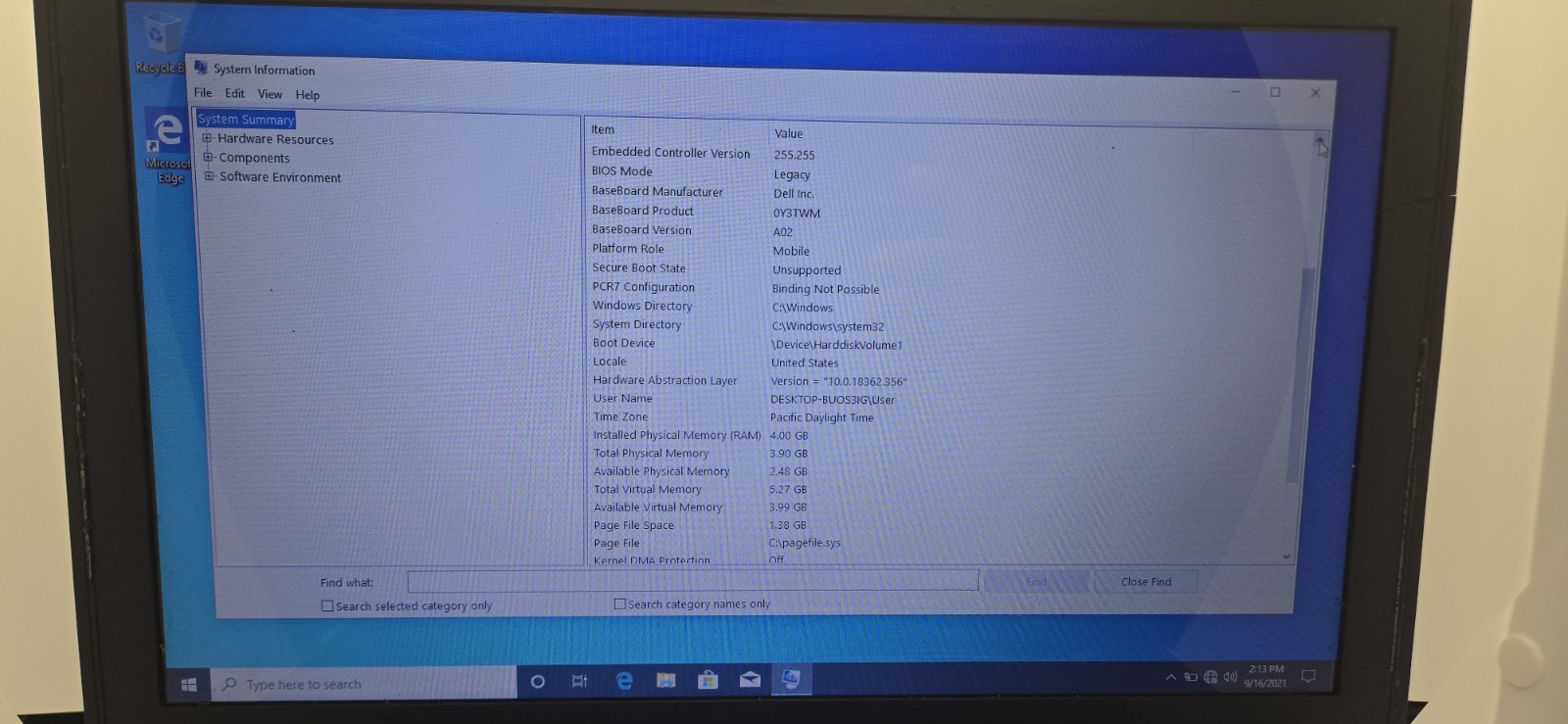Click the greyed Find button
The height and width of the screenshot is (724, 1568).
pyautogui.click(x=1036, y=582)
